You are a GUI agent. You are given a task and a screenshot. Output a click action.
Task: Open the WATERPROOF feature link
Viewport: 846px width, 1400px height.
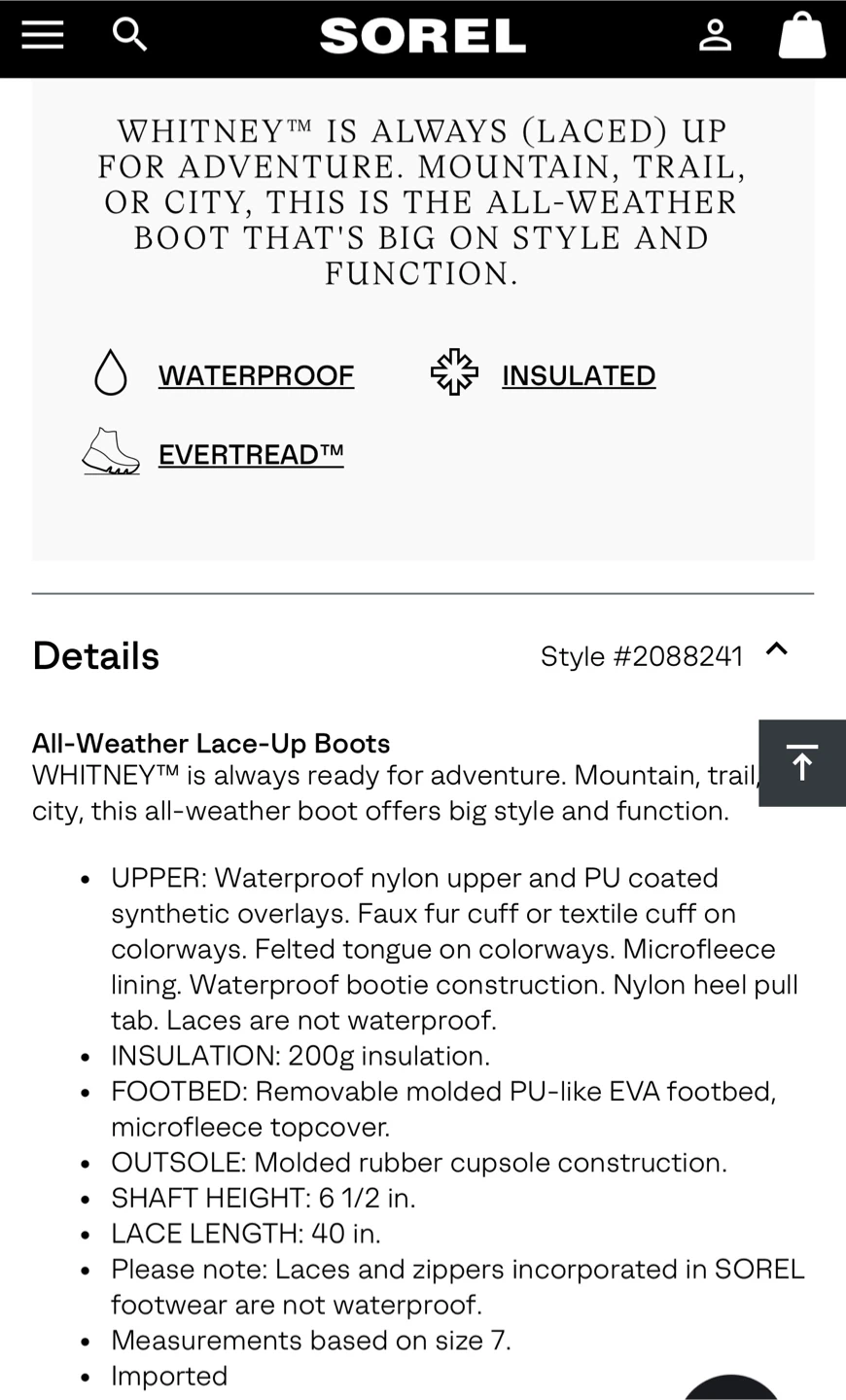(x=256, y=375)
